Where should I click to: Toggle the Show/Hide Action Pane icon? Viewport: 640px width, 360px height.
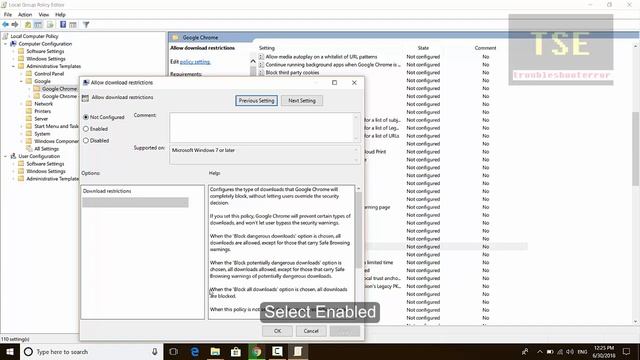(73, 24)
